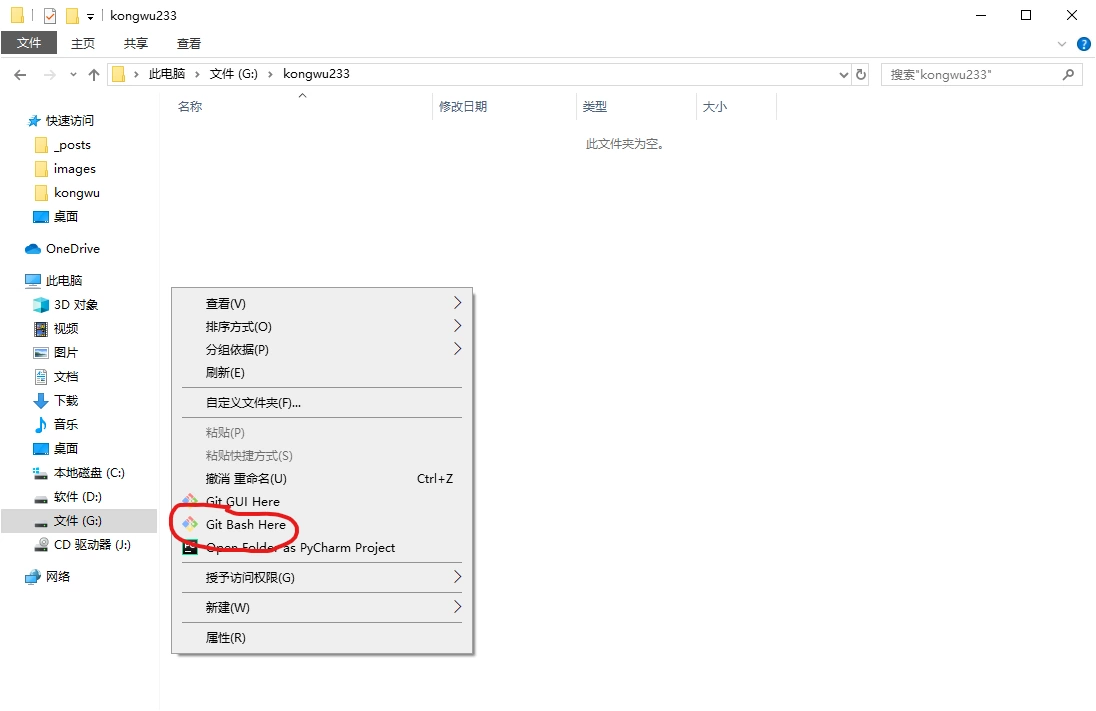
Task: Expand the 分组依据(P) submenu arrow
Action: click(457, 349)
